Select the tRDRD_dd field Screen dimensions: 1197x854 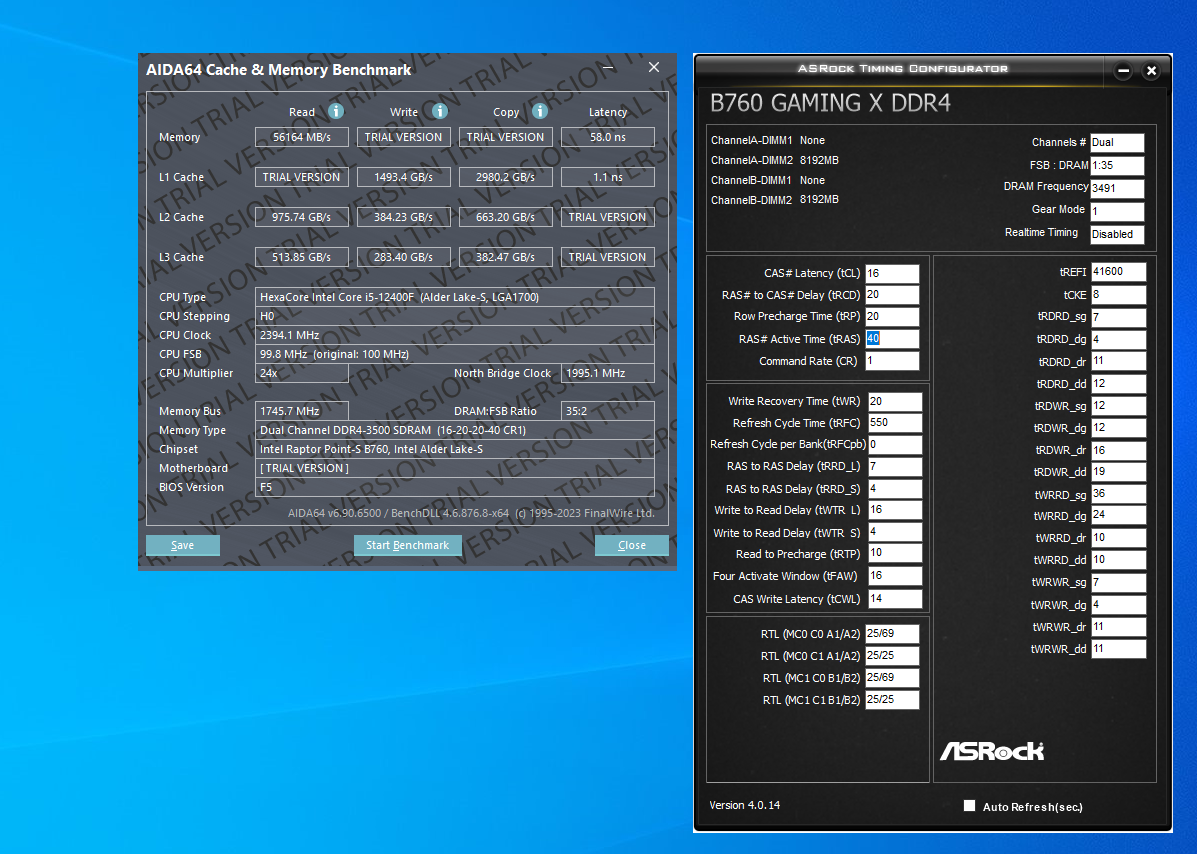pos(1118,384)
